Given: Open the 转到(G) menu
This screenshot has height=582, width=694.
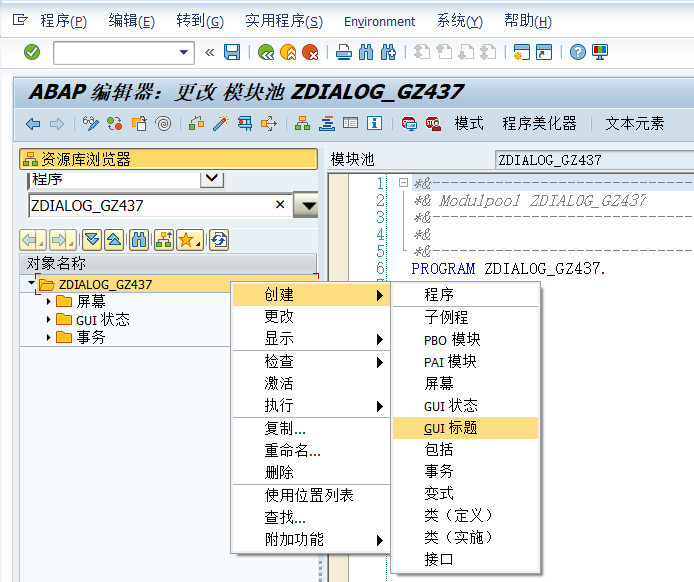Looking at the screenshot, I should (x=200, y=21).
